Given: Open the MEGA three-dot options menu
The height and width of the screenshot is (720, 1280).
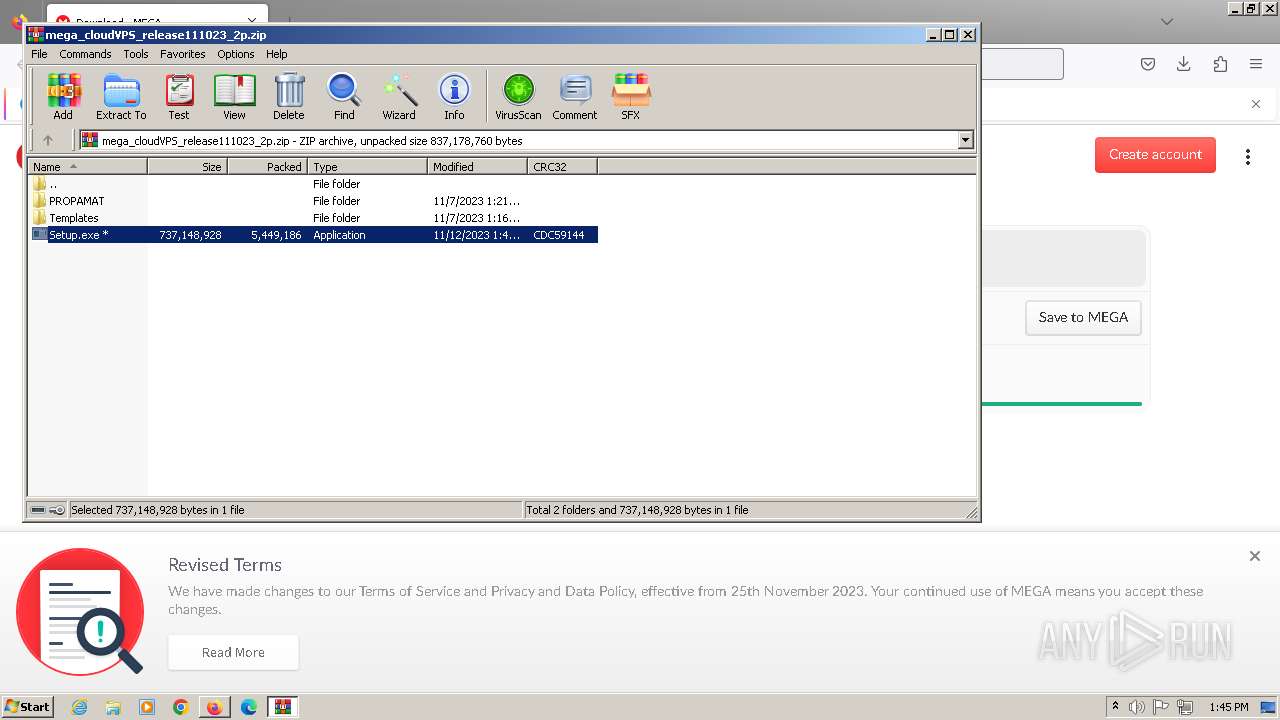Looking at the screenshot, I should click(1247, 156).
